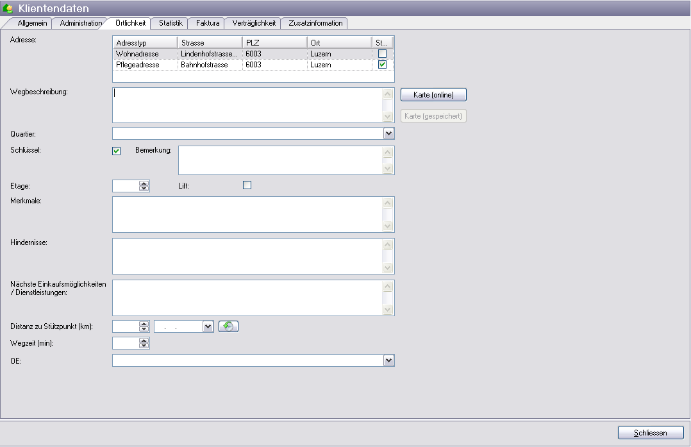Click the Etage spinner arrows

click(x=144, y=185)
